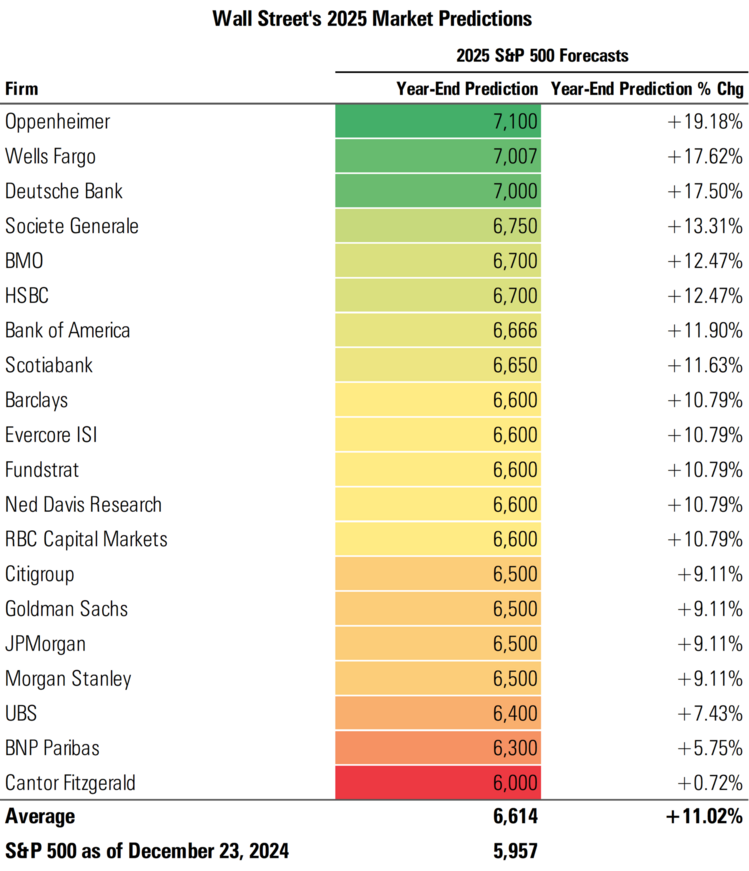
Task: Click the Wells Fargo 7,007 prediction cell
Action: (437, 157)
